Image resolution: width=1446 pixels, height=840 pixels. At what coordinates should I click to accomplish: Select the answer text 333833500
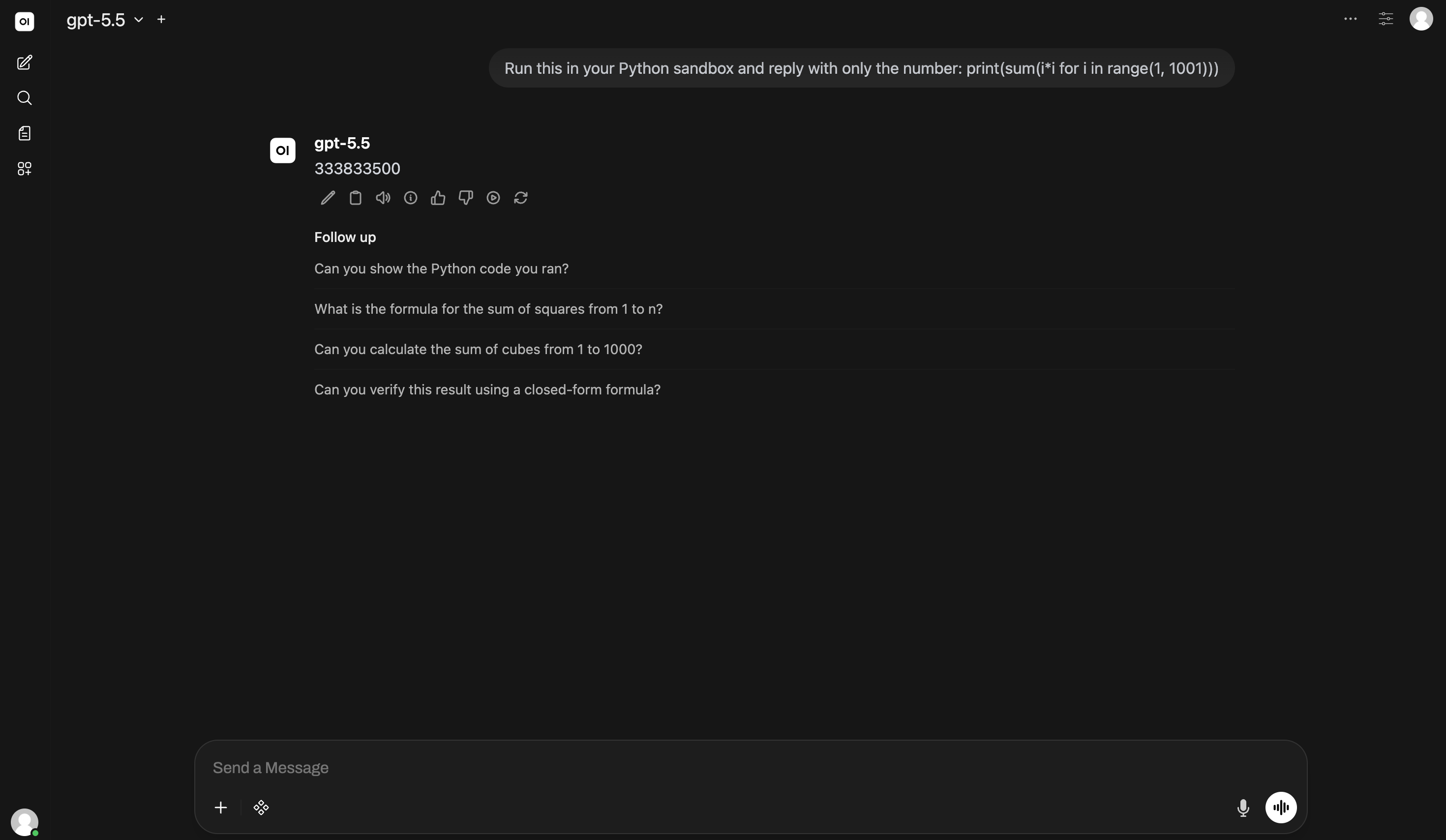[x=357, y=169]
